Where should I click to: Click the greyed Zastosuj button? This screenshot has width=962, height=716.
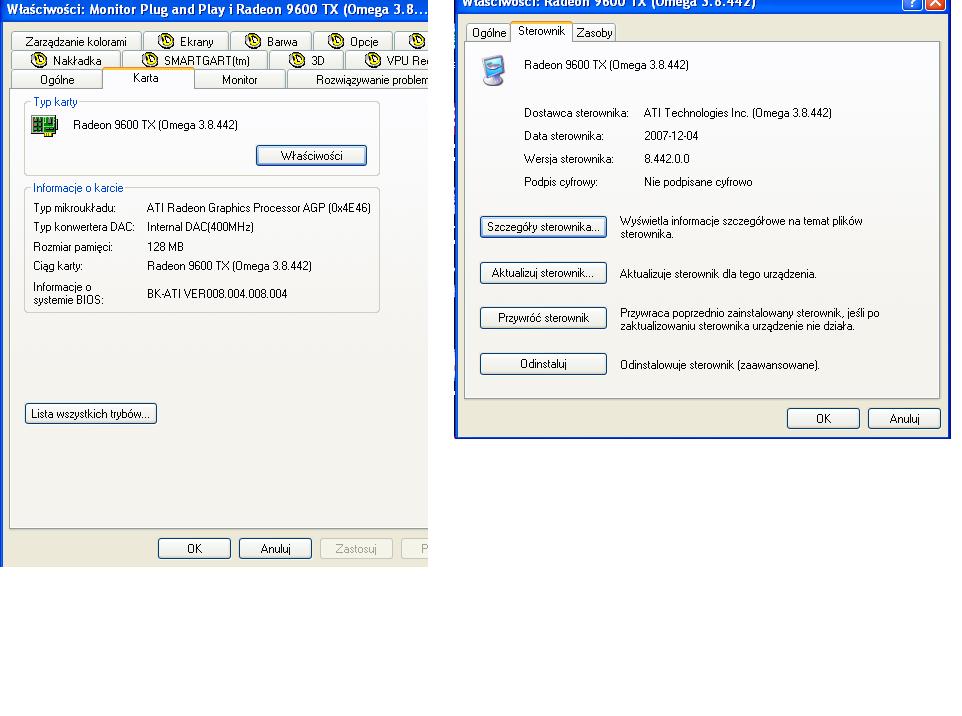point(356,549)
